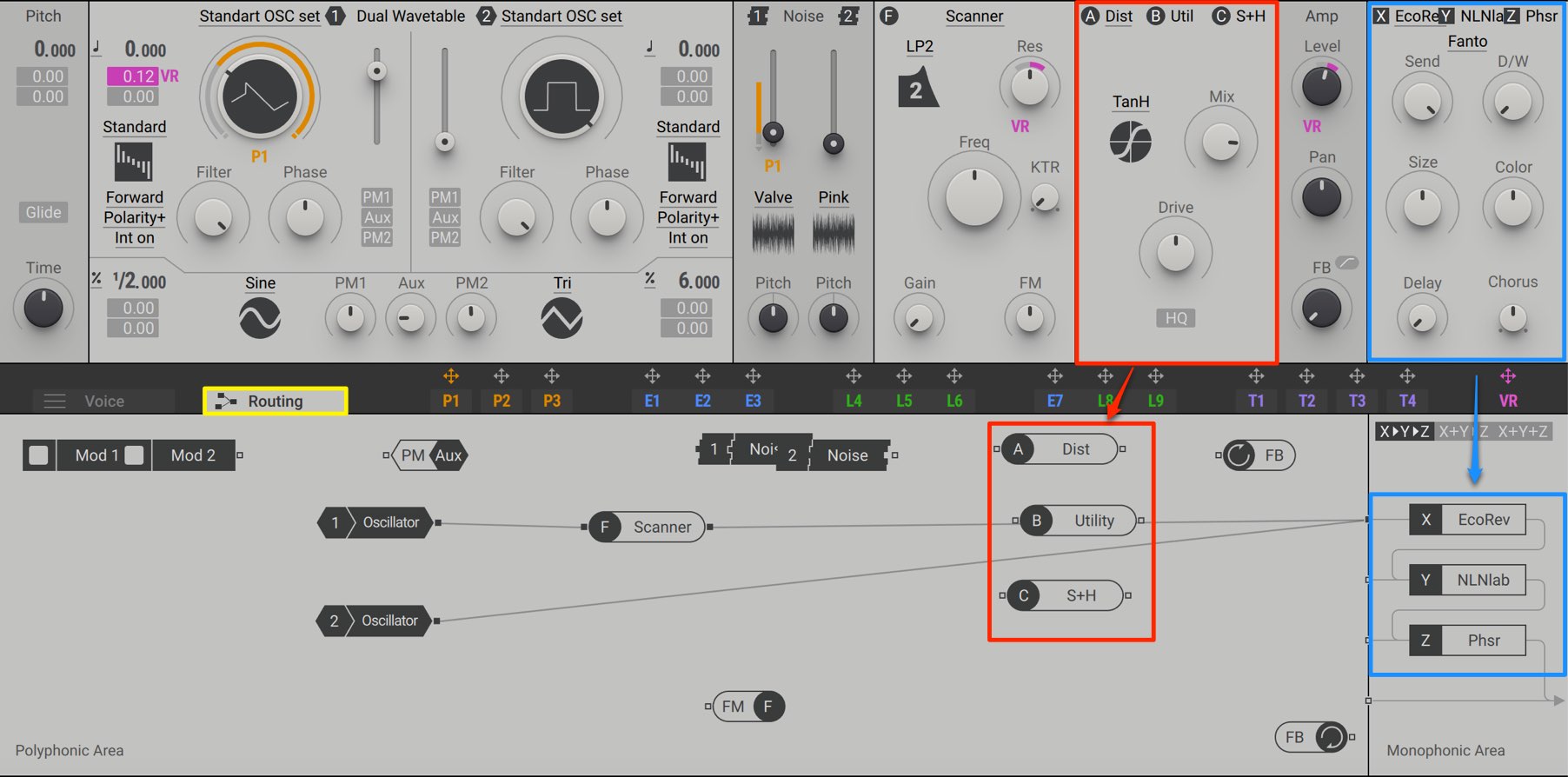The width and height of the screenshot is (1568, 777).
Task: Click the Pink noise waveform thumbnail
Action: point(834,233)
